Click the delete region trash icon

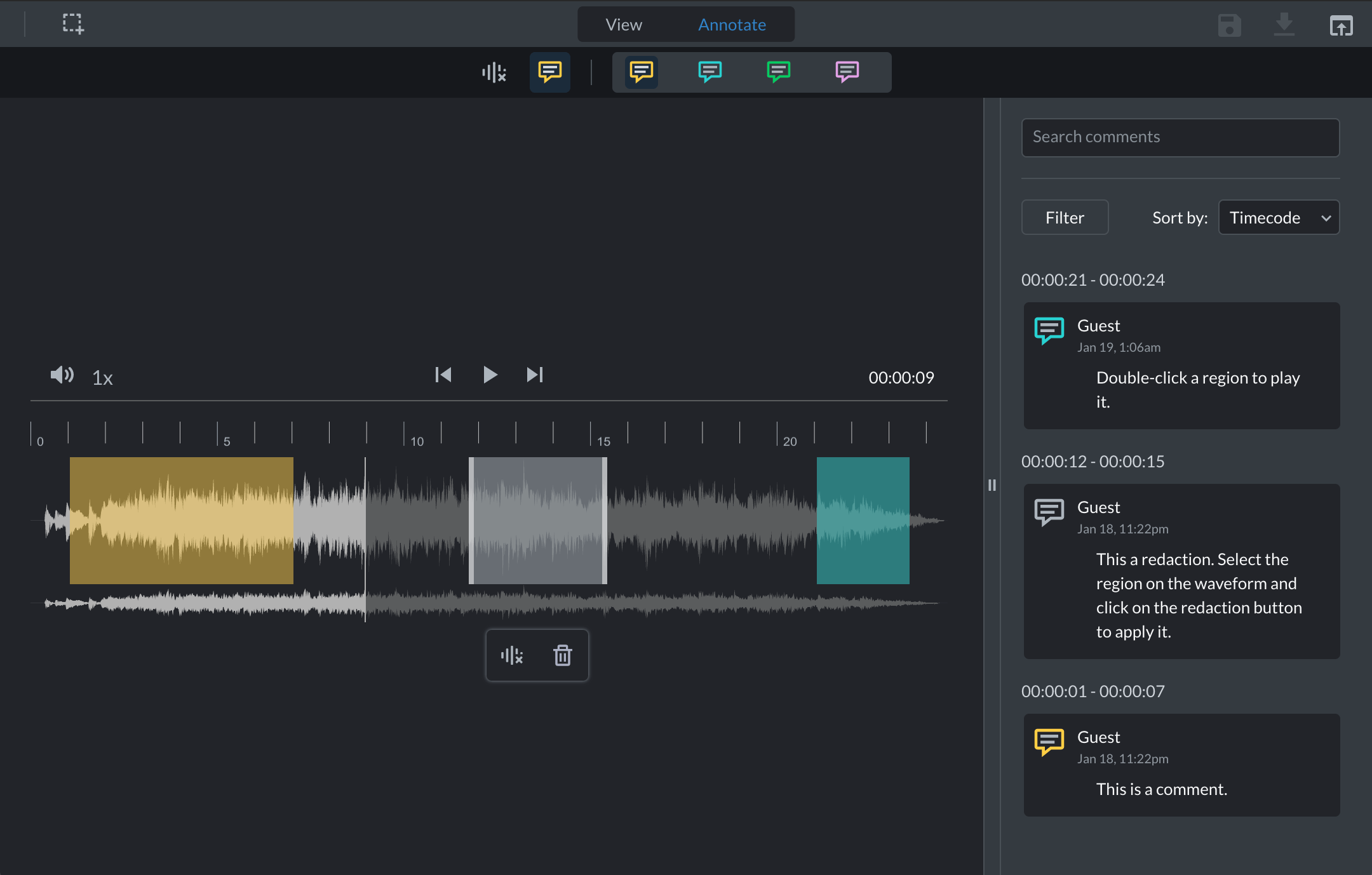coord(562,655)
